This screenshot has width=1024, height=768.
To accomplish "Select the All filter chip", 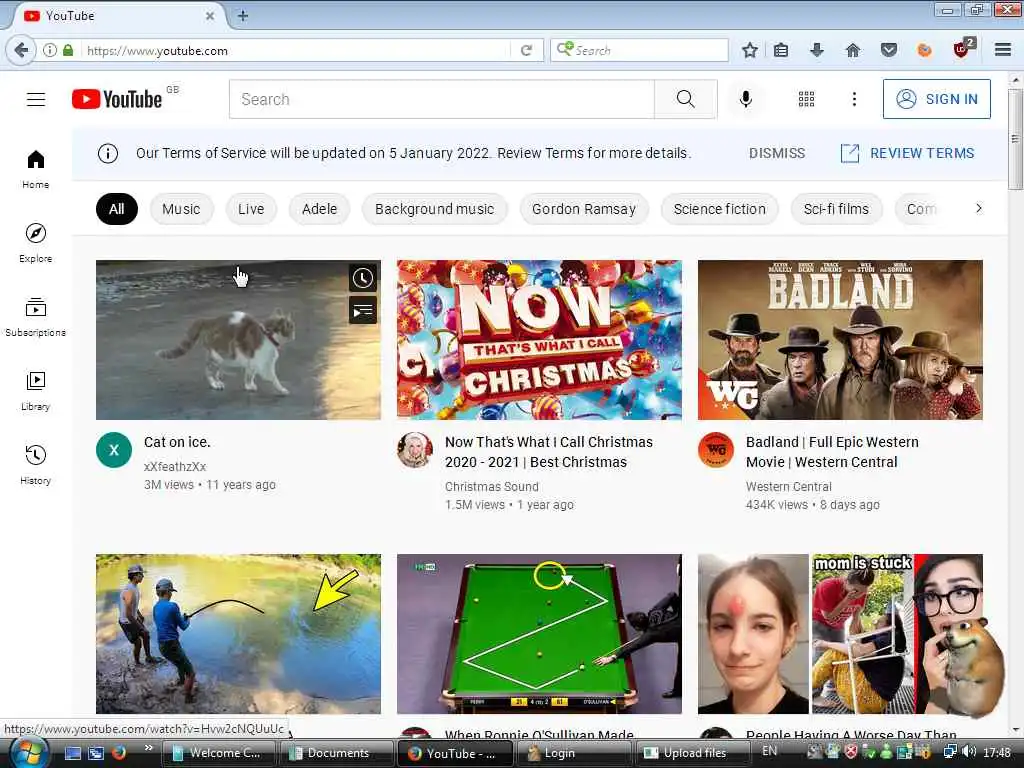I will (x=117, y=209).
